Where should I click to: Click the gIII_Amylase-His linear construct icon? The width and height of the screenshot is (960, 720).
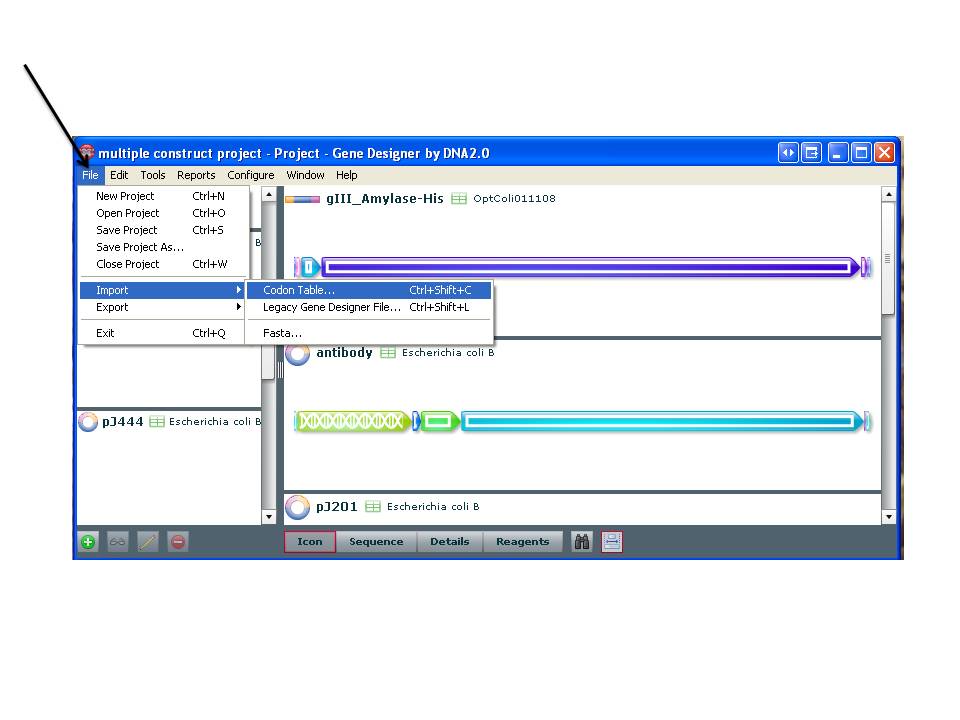(302, 199)
